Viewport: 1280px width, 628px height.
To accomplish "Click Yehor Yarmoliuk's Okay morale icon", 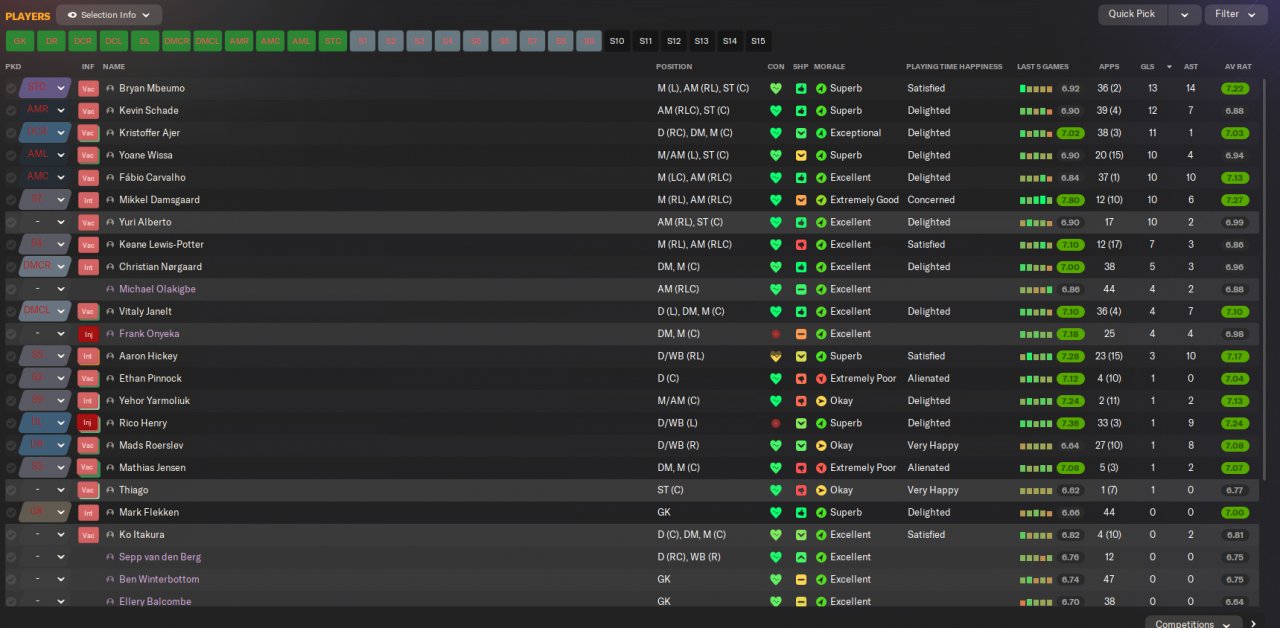I will point(822,401).
